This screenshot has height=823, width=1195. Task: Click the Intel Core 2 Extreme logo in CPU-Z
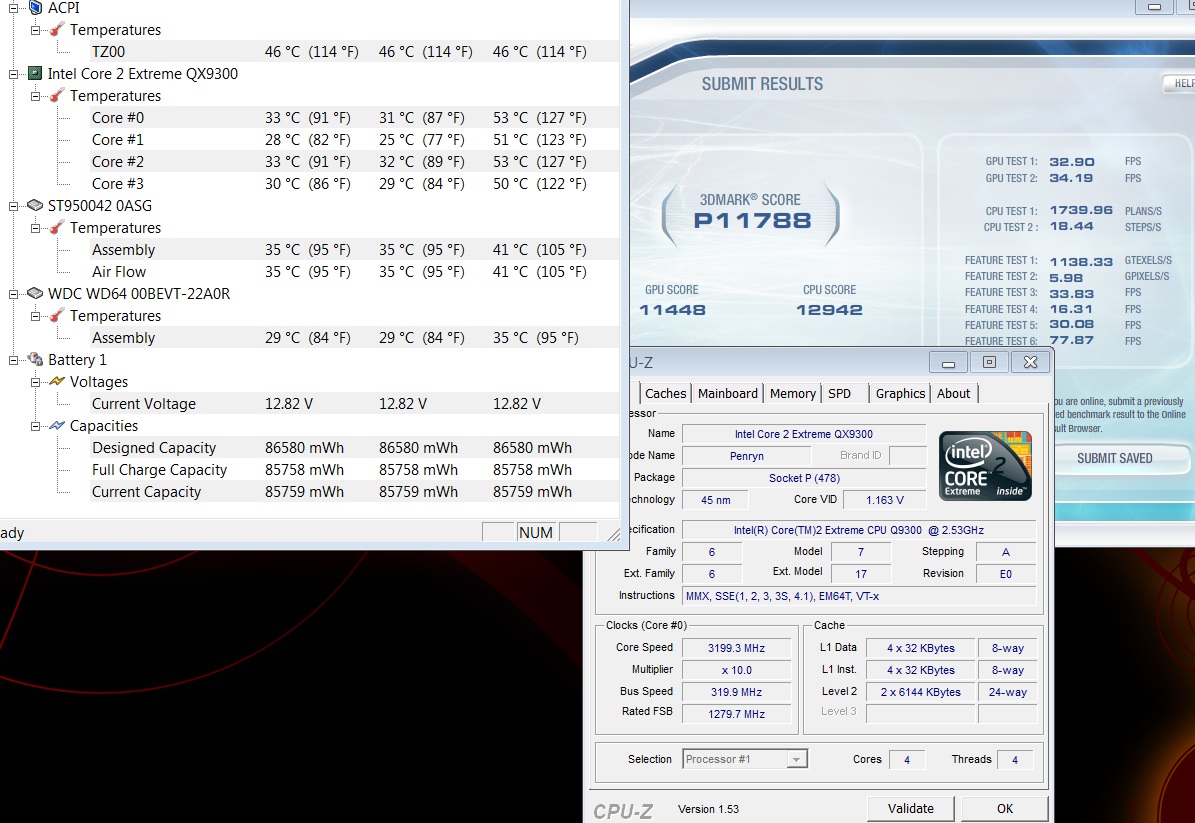point(985,466)
